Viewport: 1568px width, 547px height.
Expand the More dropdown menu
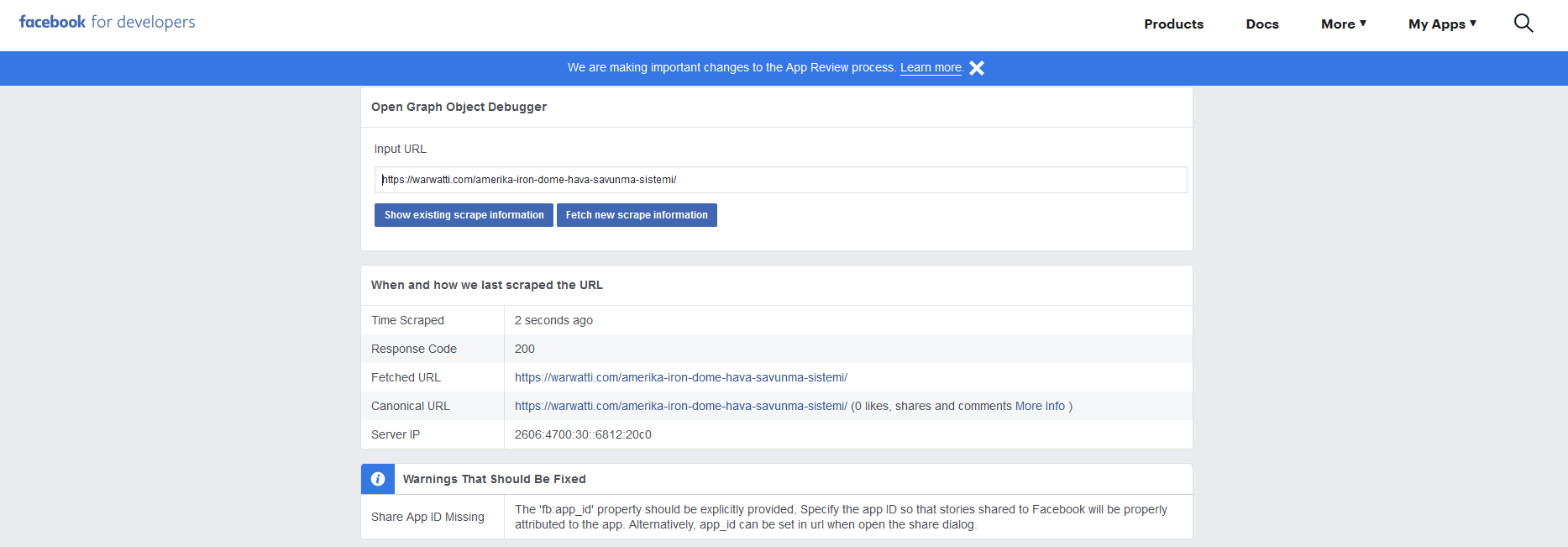(x=1344, y=24)
